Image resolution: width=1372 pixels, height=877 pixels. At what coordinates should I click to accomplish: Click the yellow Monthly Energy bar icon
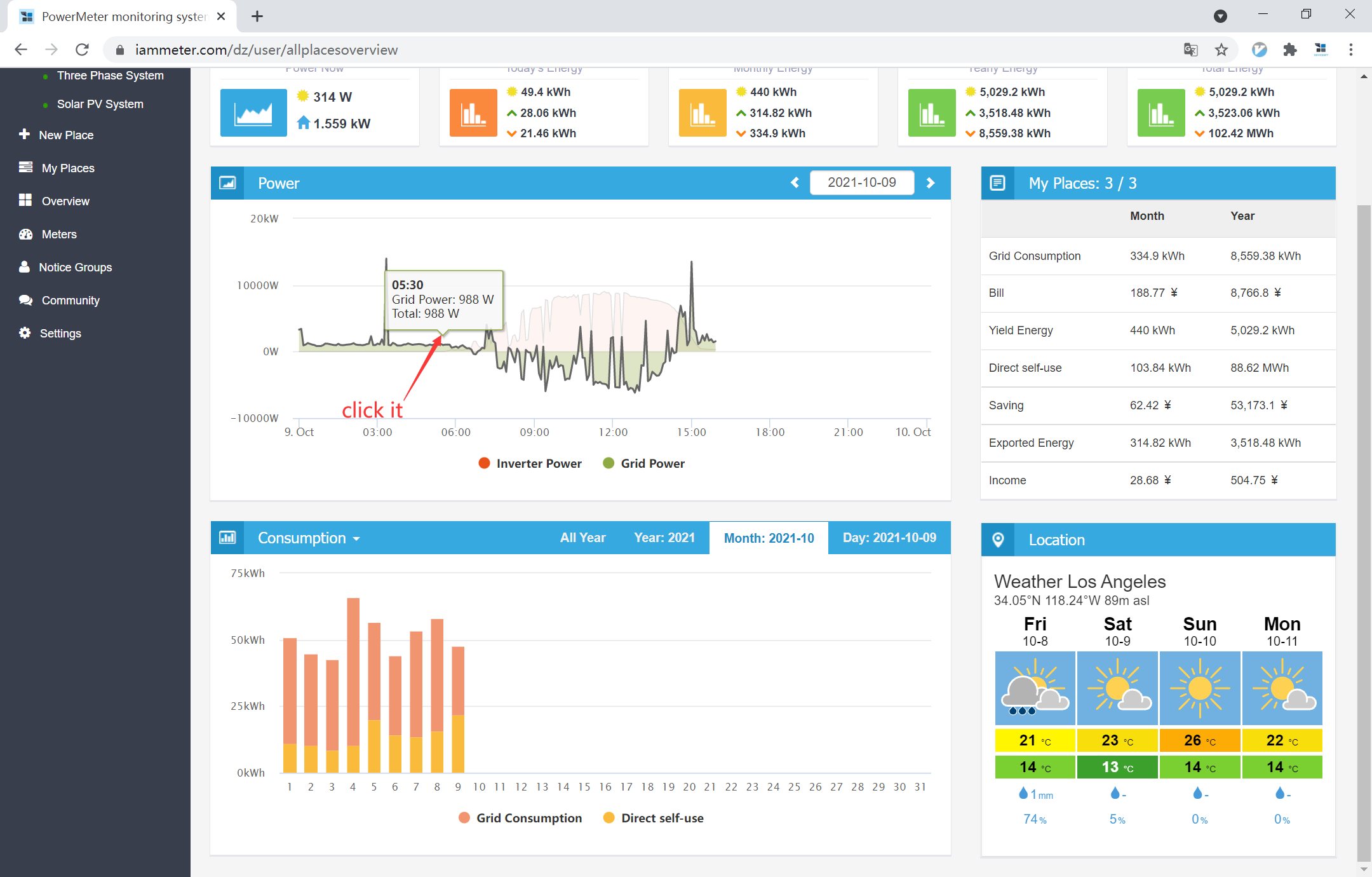pyautogui.click(x=702, y=112)
